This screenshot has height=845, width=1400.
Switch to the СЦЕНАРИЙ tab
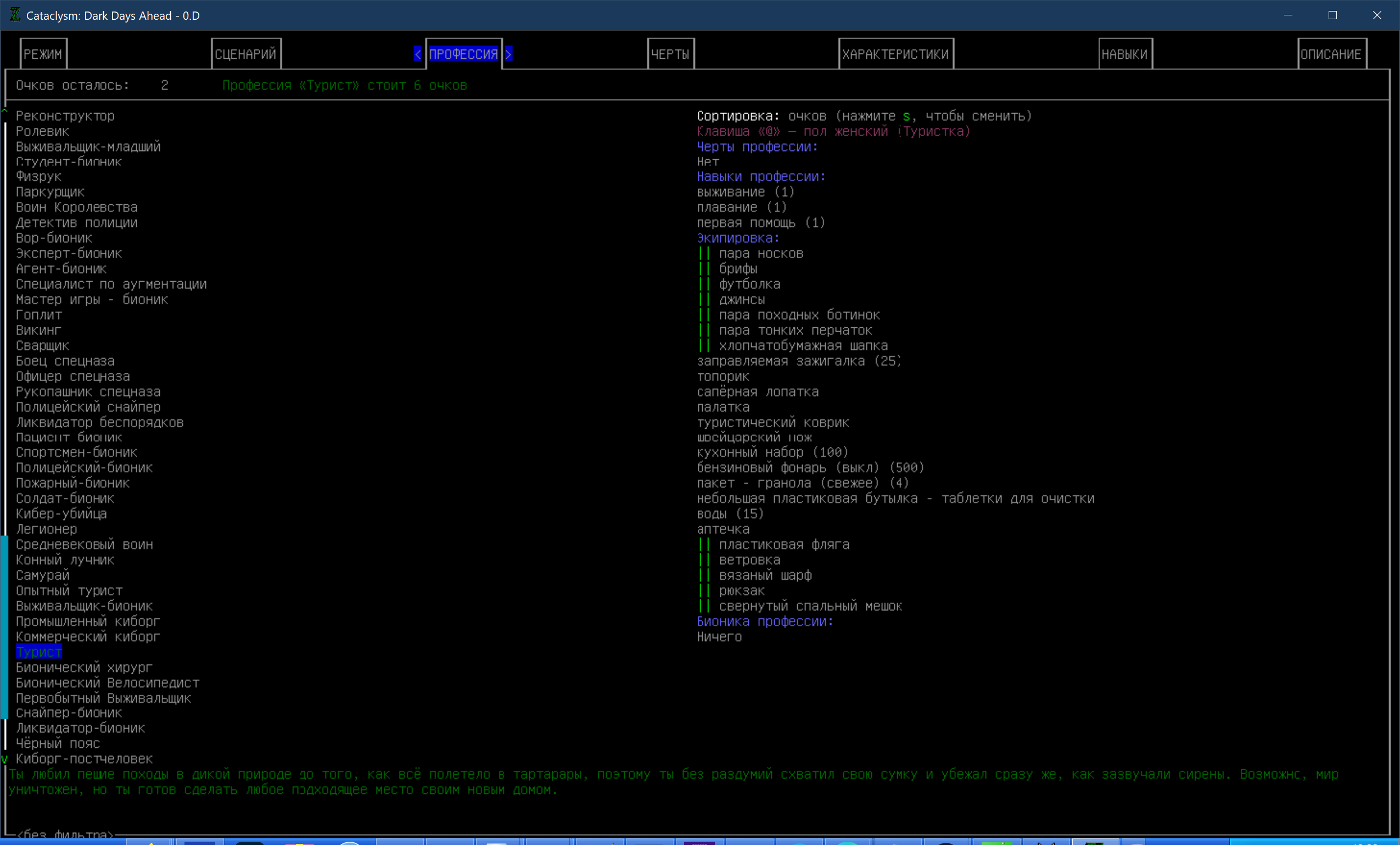245,54
